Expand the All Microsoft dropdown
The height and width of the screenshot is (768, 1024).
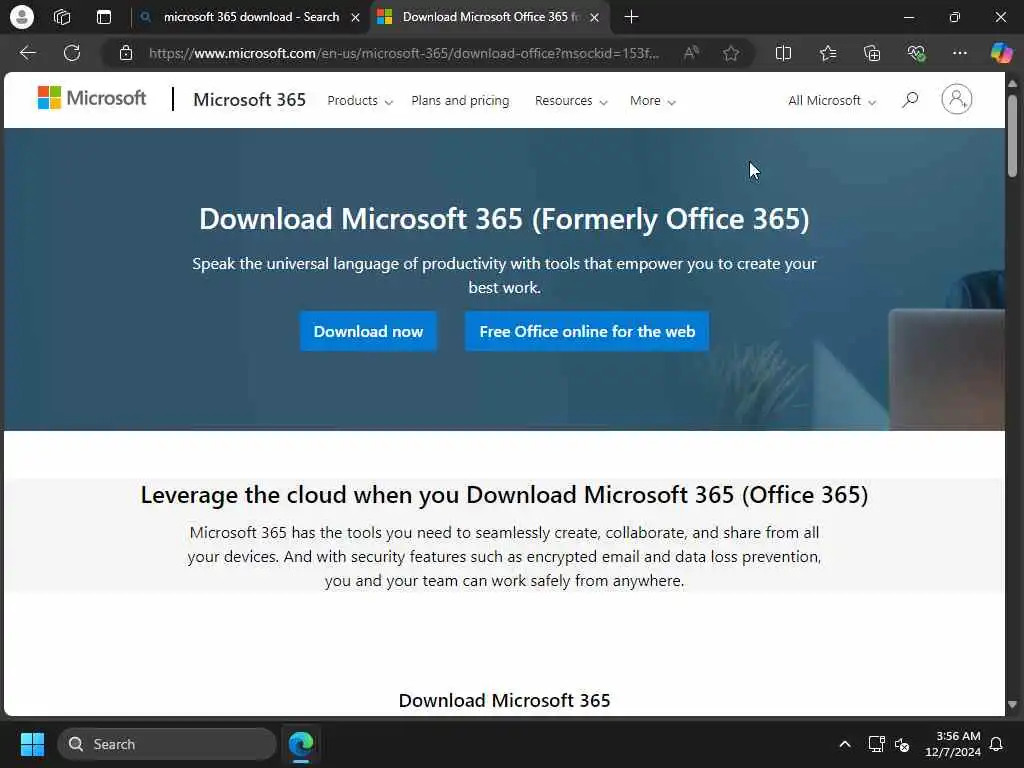pos(832,101)
